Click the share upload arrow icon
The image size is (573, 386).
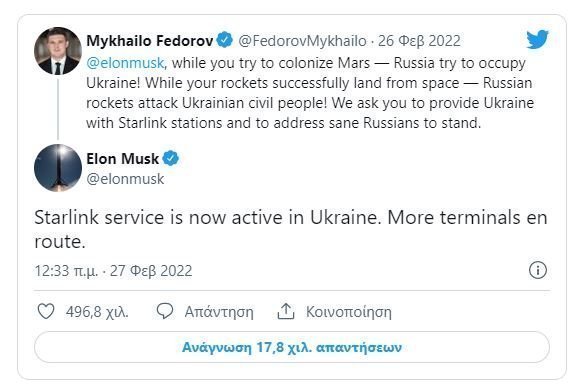click(x=286, y=311)
